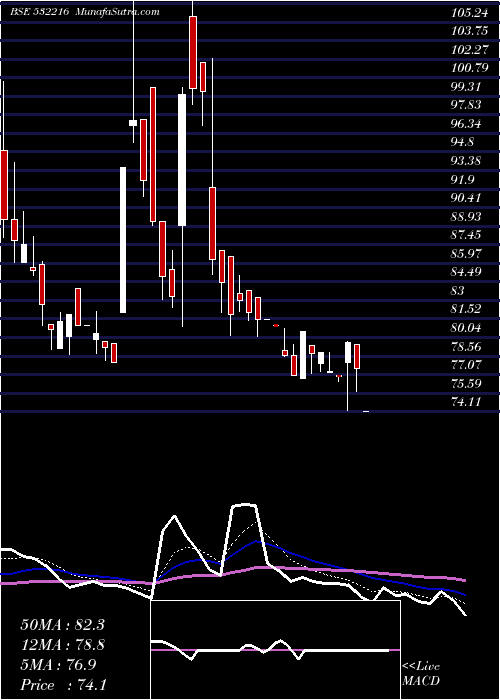Click the <<Live MACD label
This screenshot has height=700, width=500.
pyautogui.click(x=421, y=674)
